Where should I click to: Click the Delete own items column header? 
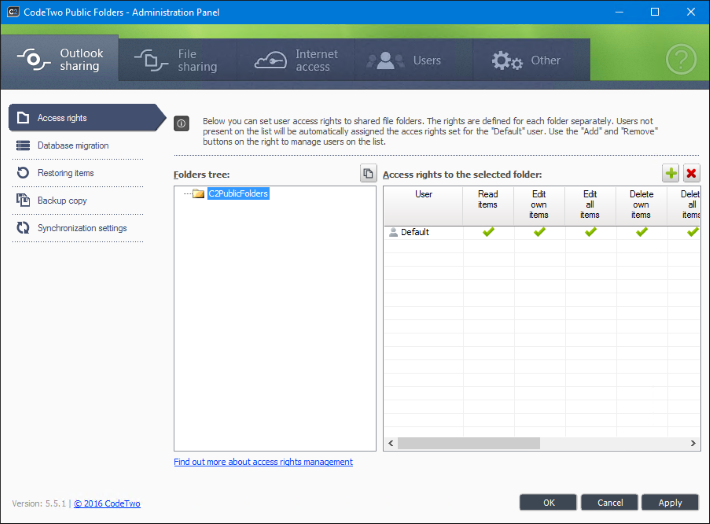click(x=641, y=206)
